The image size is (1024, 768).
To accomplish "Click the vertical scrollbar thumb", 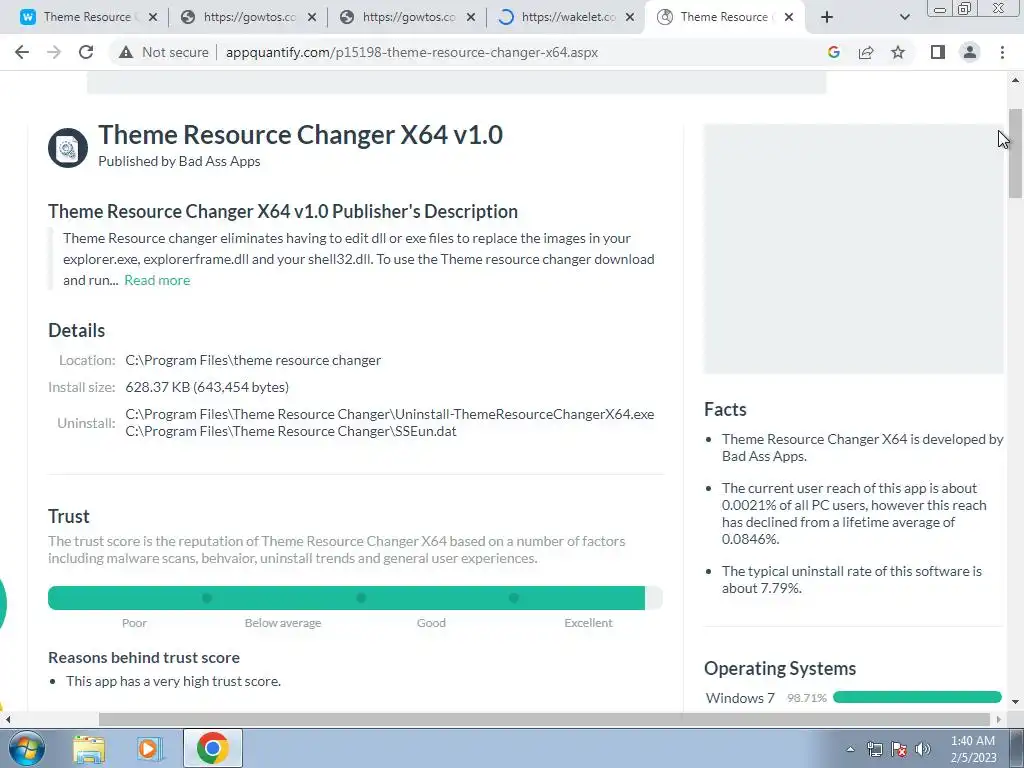I will coord(1015,153).
